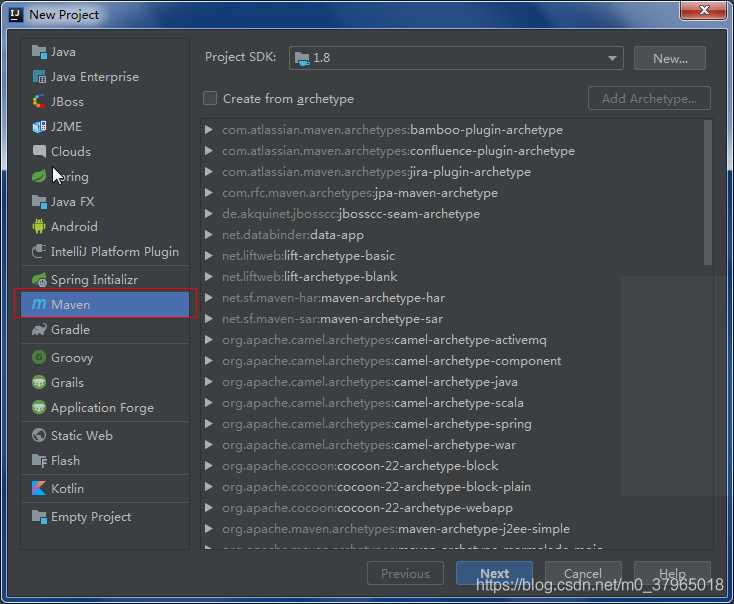Expand jira-plugin-archetype node
Viewport: 734px width, 604px height.
tap(209, 172)
